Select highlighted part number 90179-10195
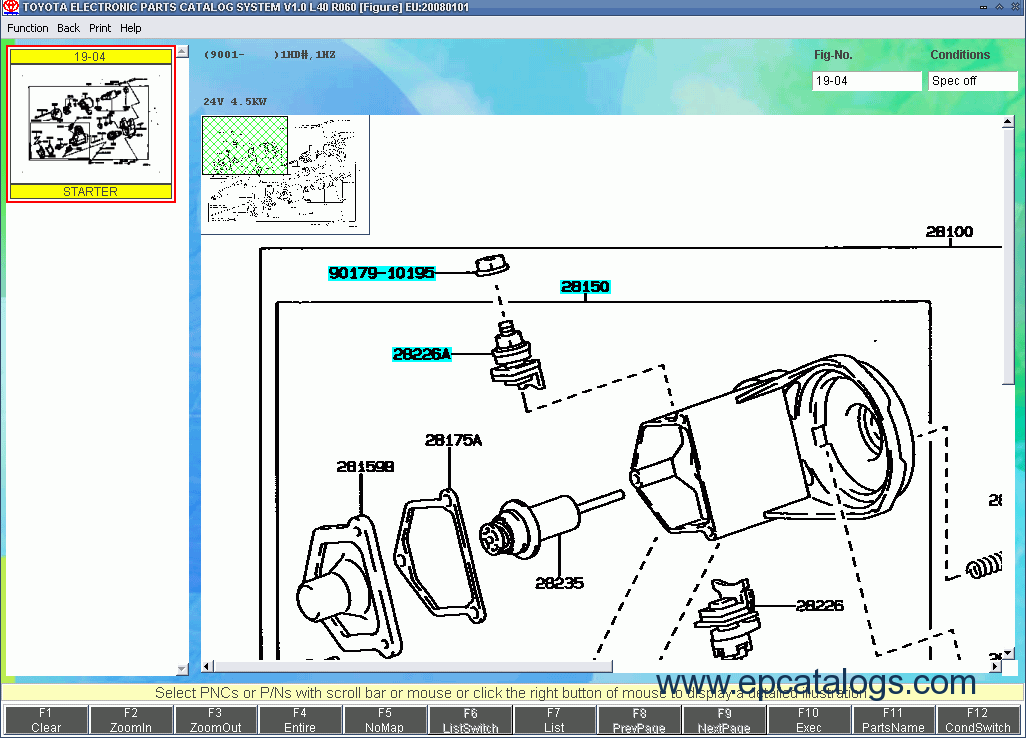This screenshot has height=738, width=1026. (382, 273)
